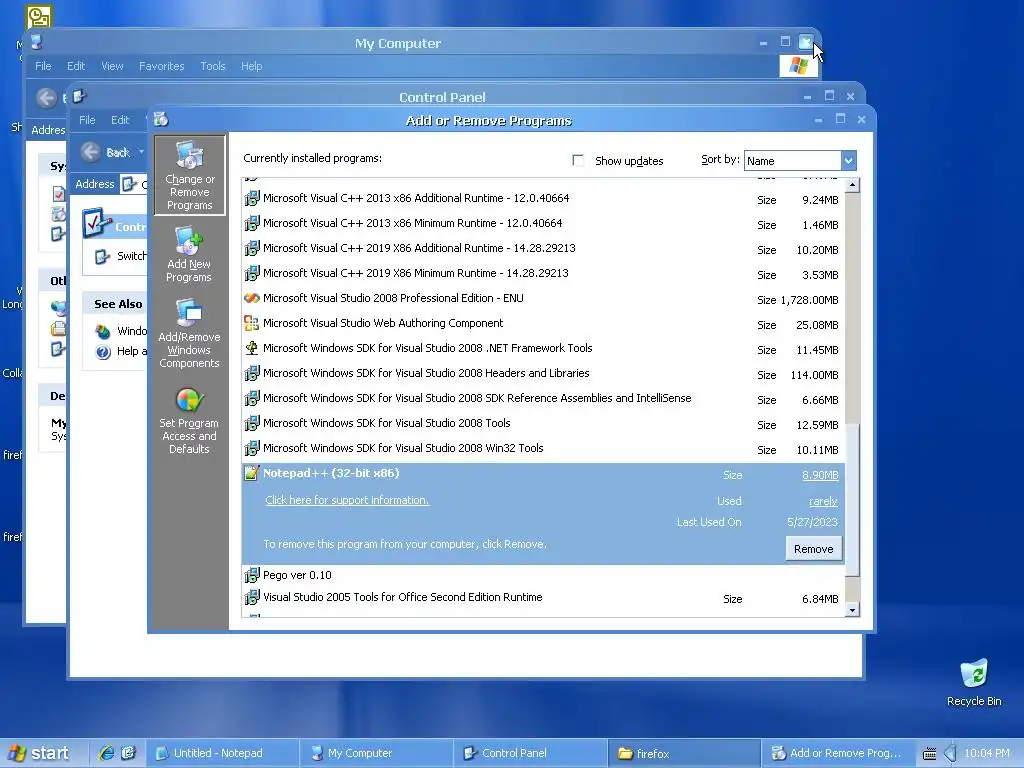This screenshot has height=768, width=1024.
Task: Open Add New Programs sidebar icon
Action: point(189,254)
